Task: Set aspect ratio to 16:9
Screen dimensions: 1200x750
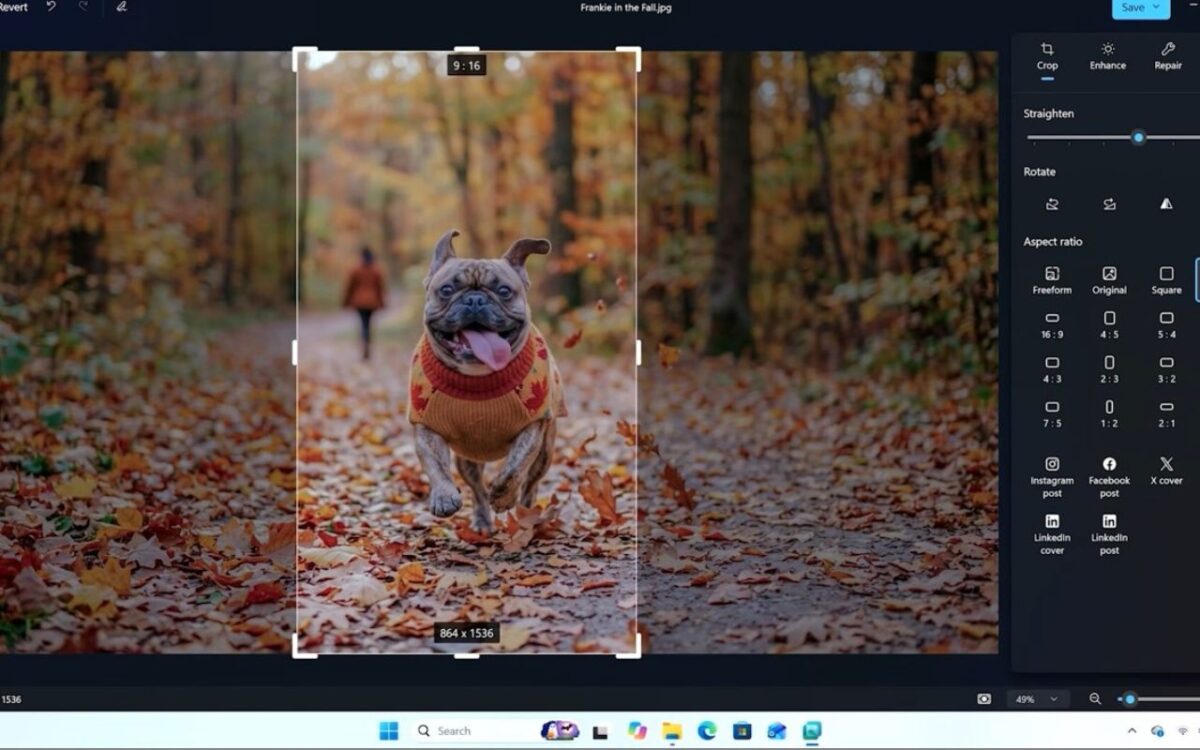Action: point(1052,325)
